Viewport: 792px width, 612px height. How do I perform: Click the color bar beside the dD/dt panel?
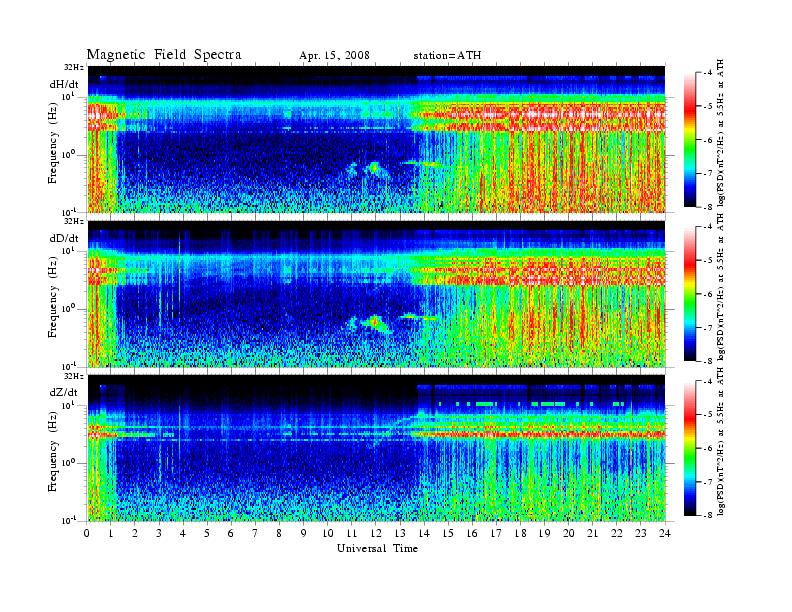[x=690, y=294]
